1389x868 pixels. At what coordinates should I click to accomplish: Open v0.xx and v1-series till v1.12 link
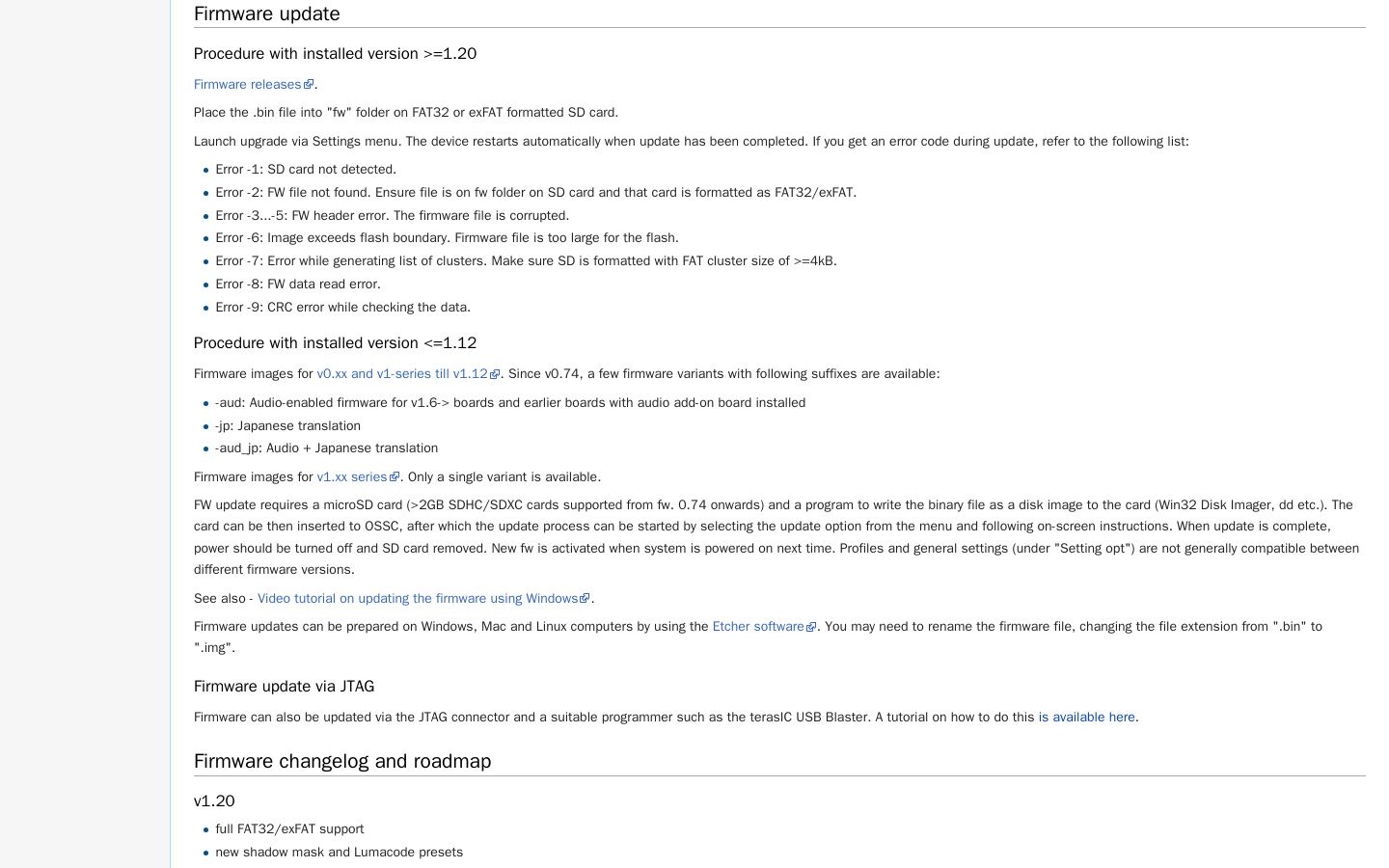[402, 374]
